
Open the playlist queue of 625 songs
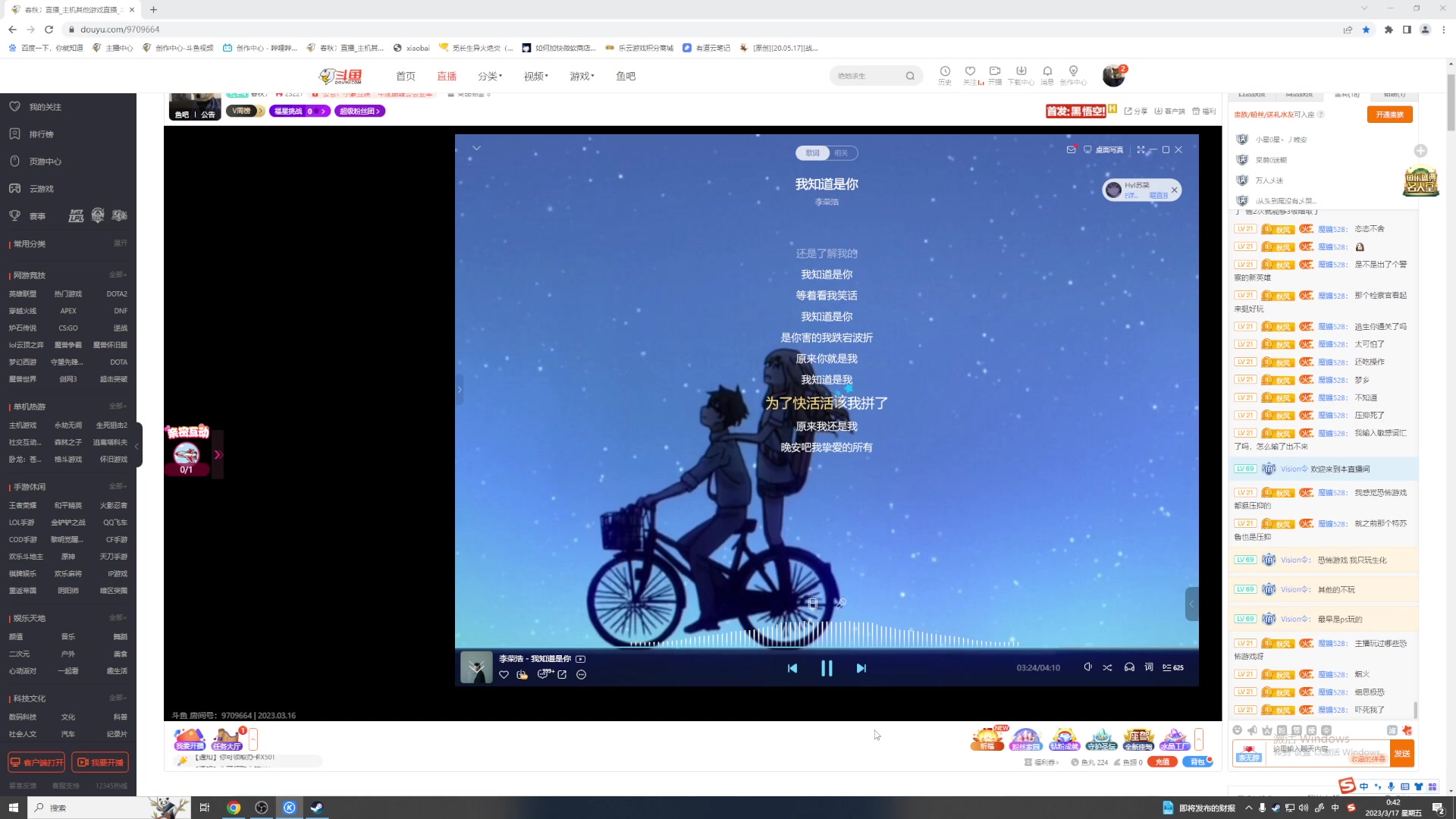pos(1173,667)
